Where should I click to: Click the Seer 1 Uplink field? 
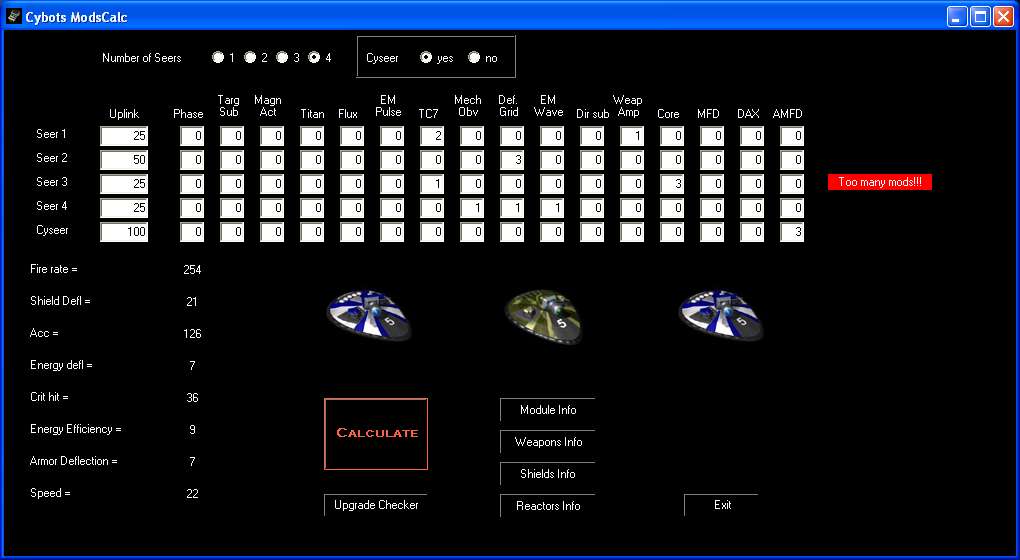pos(124,136)
